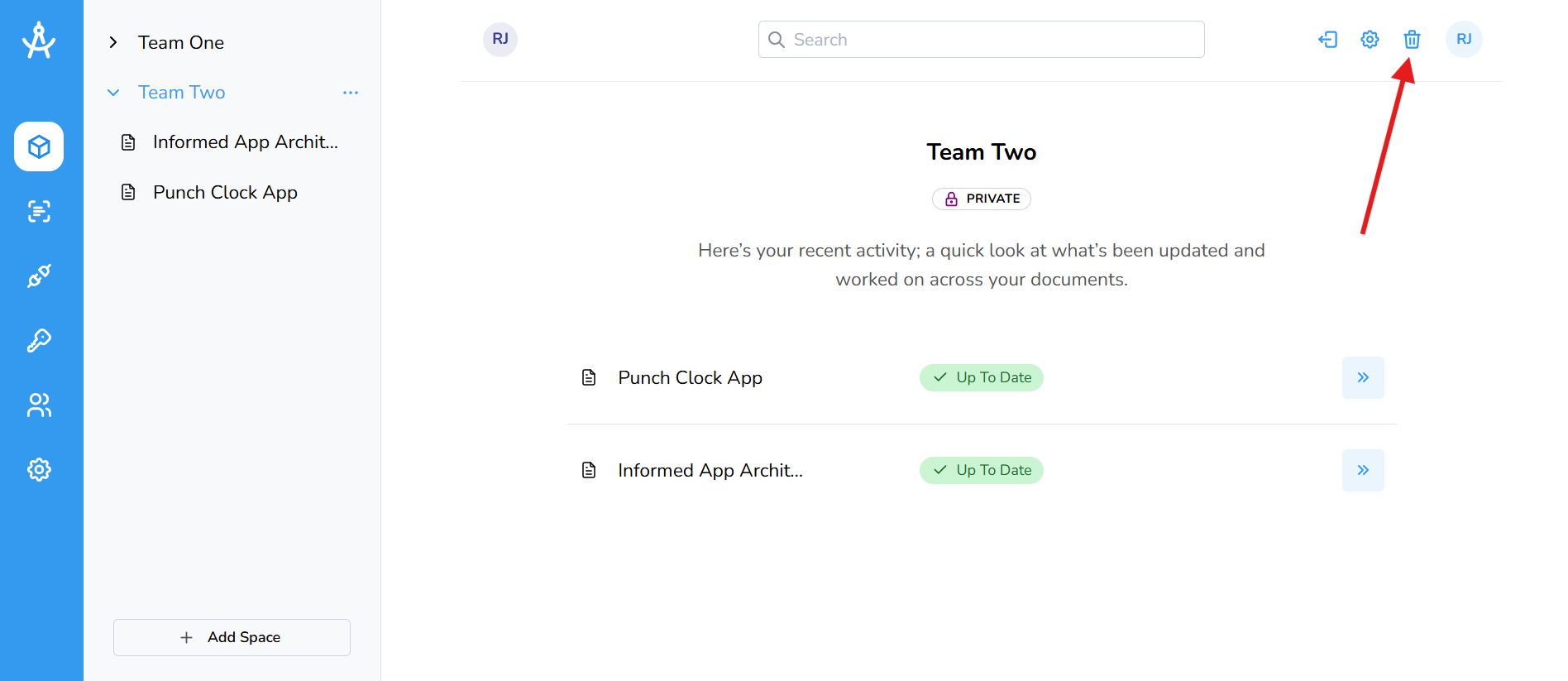
Task: Open the scan text icon in sidebar
Action: point(39,211)
